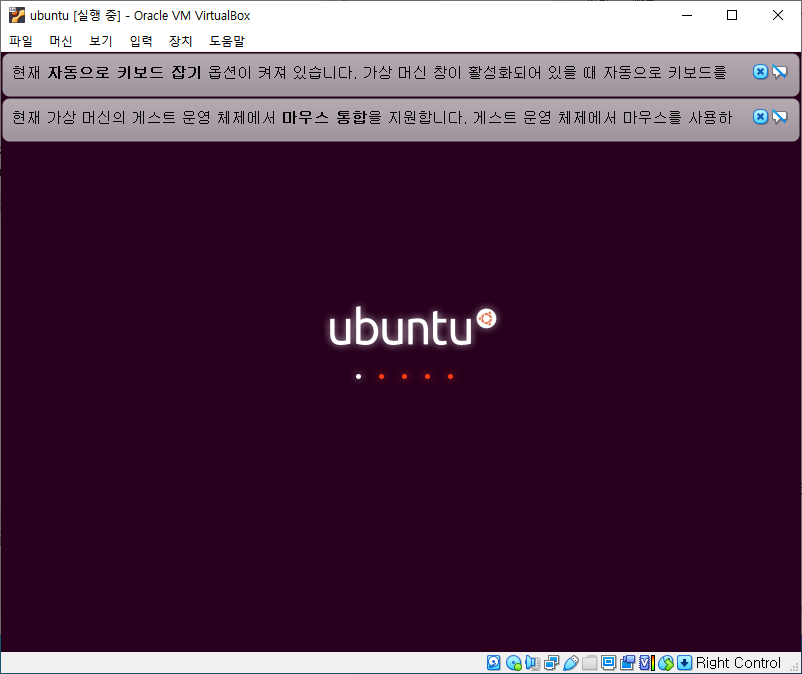Open the 입력 menu
This screenshot has height=674, width=802.
tap(141, 41)
